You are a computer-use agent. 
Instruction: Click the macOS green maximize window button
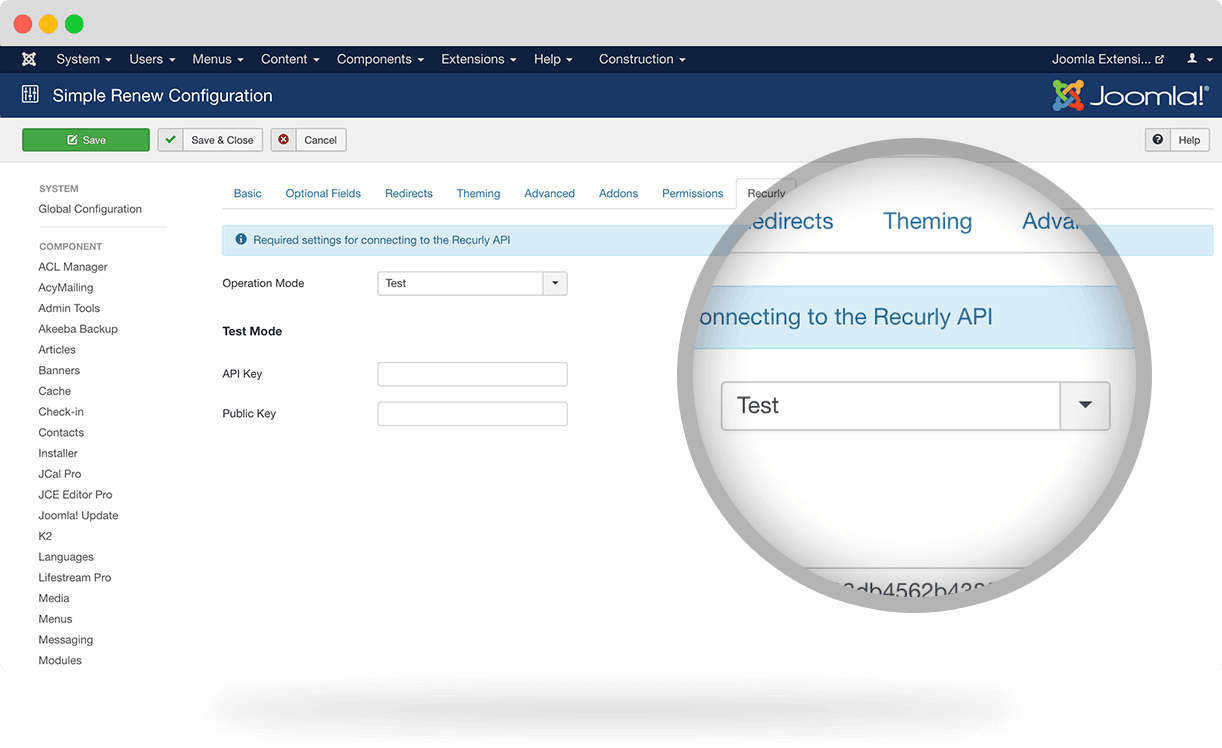click(74, 24)
